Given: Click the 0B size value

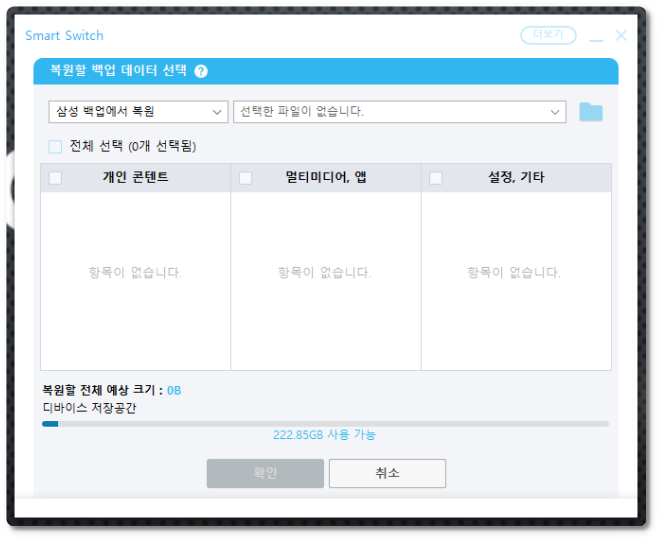Looking at the screenshot, I should tap(174, 391).
